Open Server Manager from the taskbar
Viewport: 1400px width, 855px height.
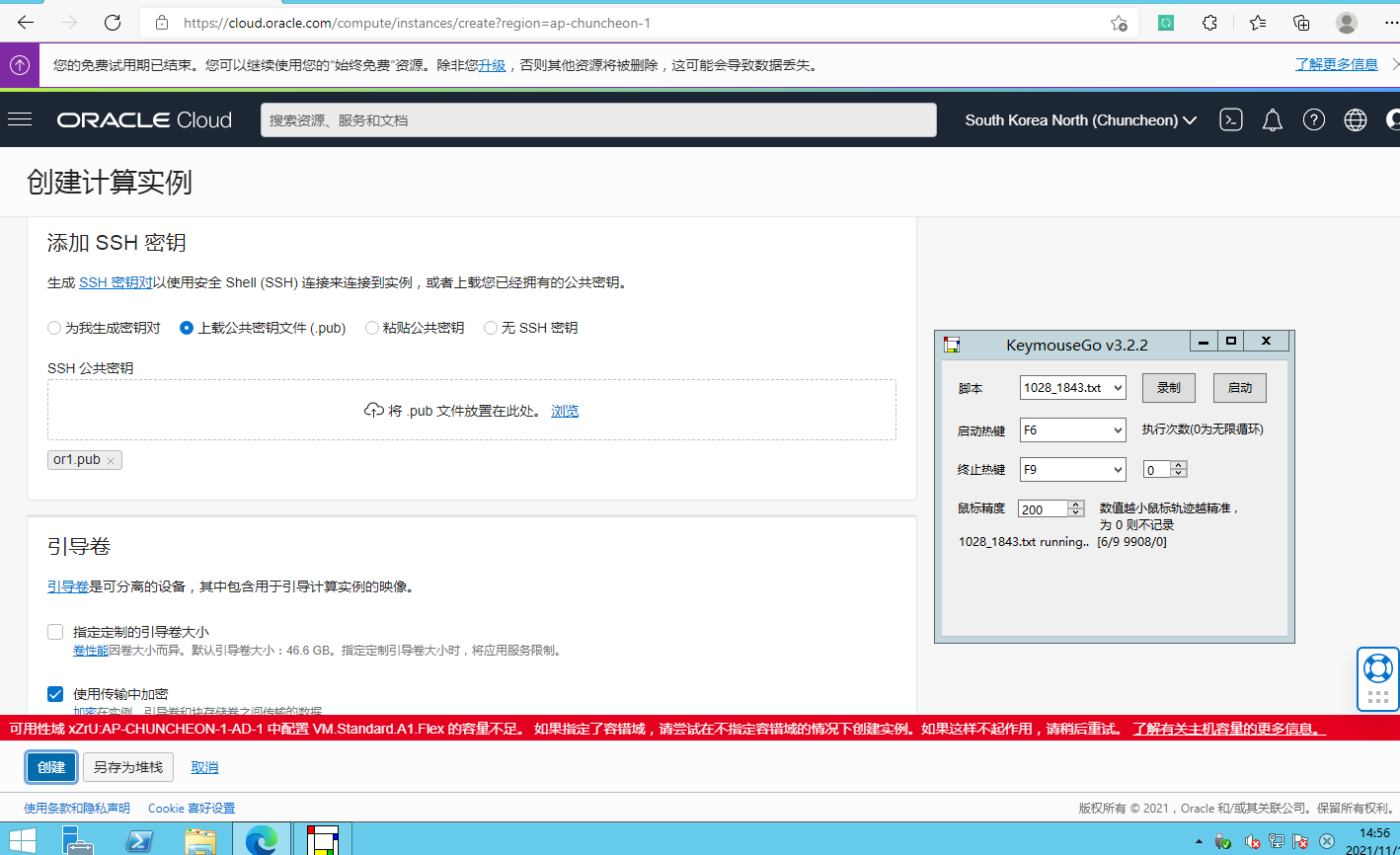(78, 840)
